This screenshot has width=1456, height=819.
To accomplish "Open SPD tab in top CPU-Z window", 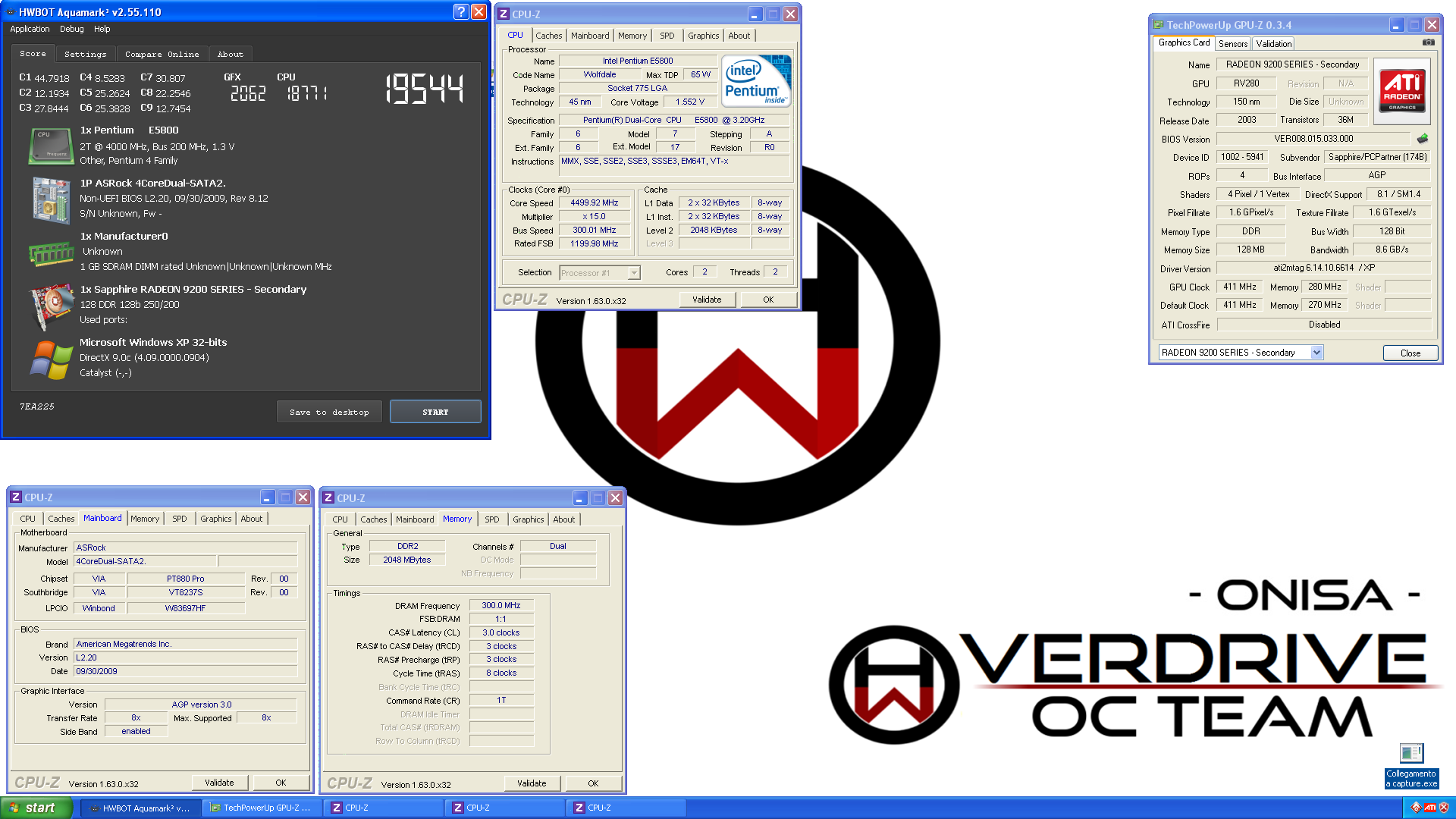I will [667, 36].
